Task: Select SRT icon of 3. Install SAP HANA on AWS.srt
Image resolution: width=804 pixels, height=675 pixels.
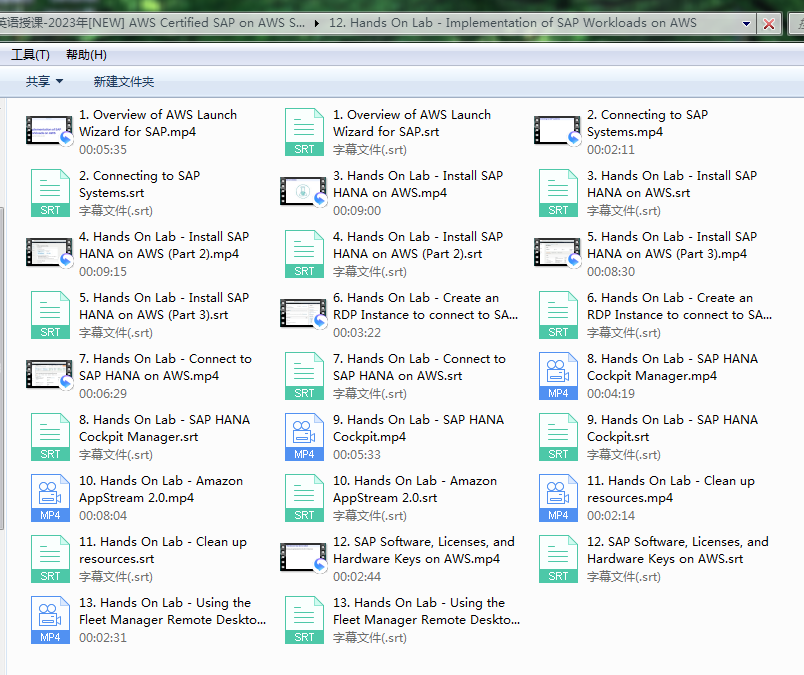Action: click(x=558, y=193)
